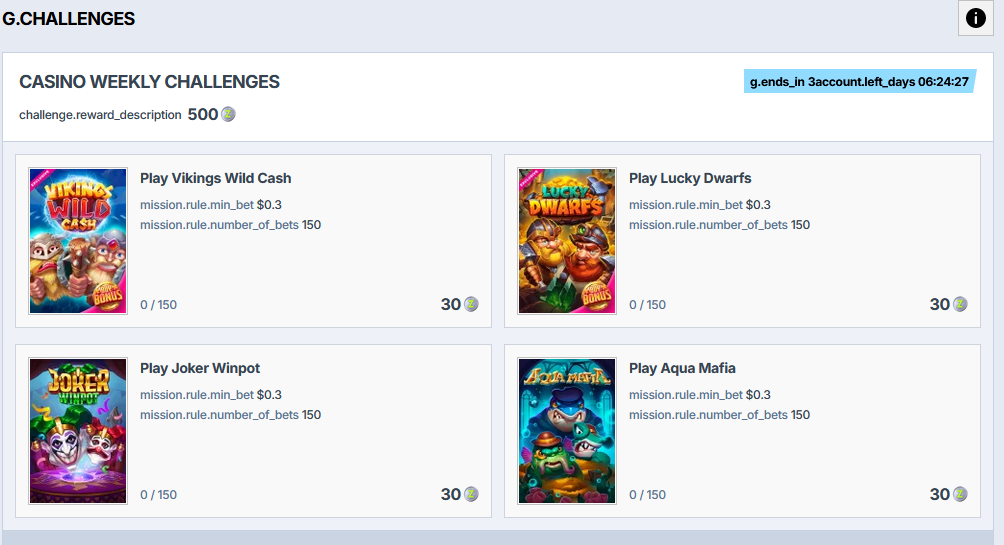Viewport: 1004px width, 545px height.
Task: Click the coin icon on Lucky Dwarfs card
Action: [960, 304]
